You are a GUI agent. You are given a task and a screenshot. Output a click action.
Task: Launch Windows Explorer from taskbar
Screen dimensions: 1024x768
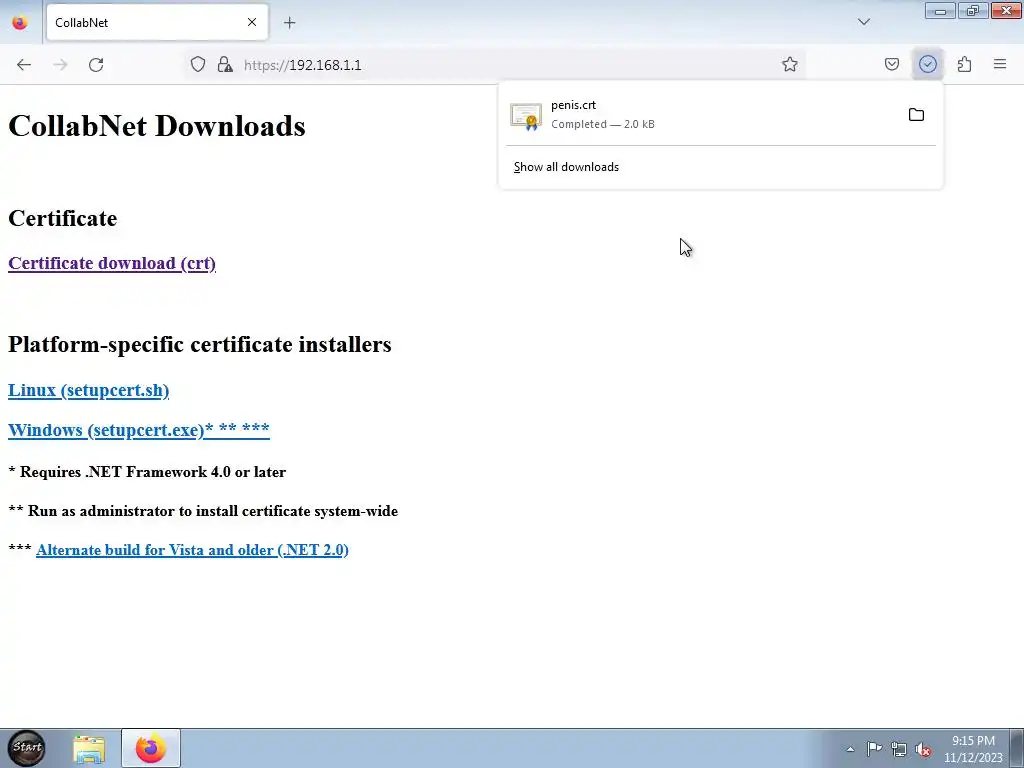(89, 748)
